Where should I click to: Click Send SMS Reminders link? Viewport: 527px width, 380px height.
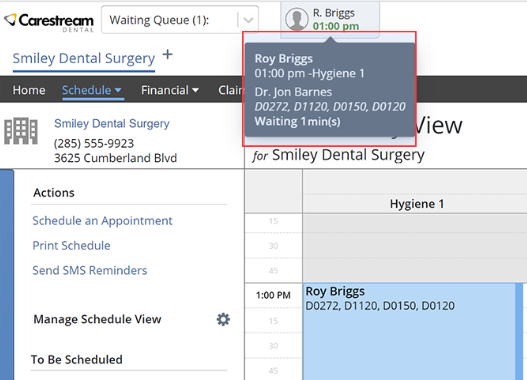[x=90, y=270]
